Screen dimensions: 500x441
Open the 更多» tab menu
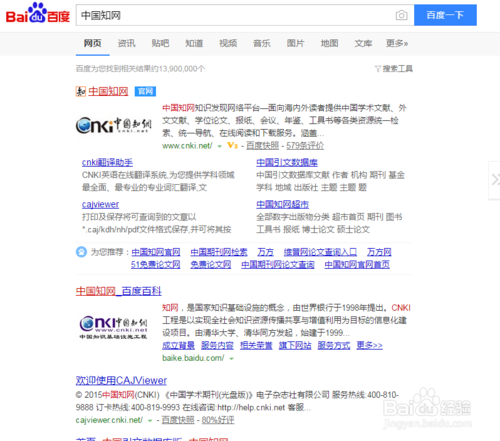(397, 43)
